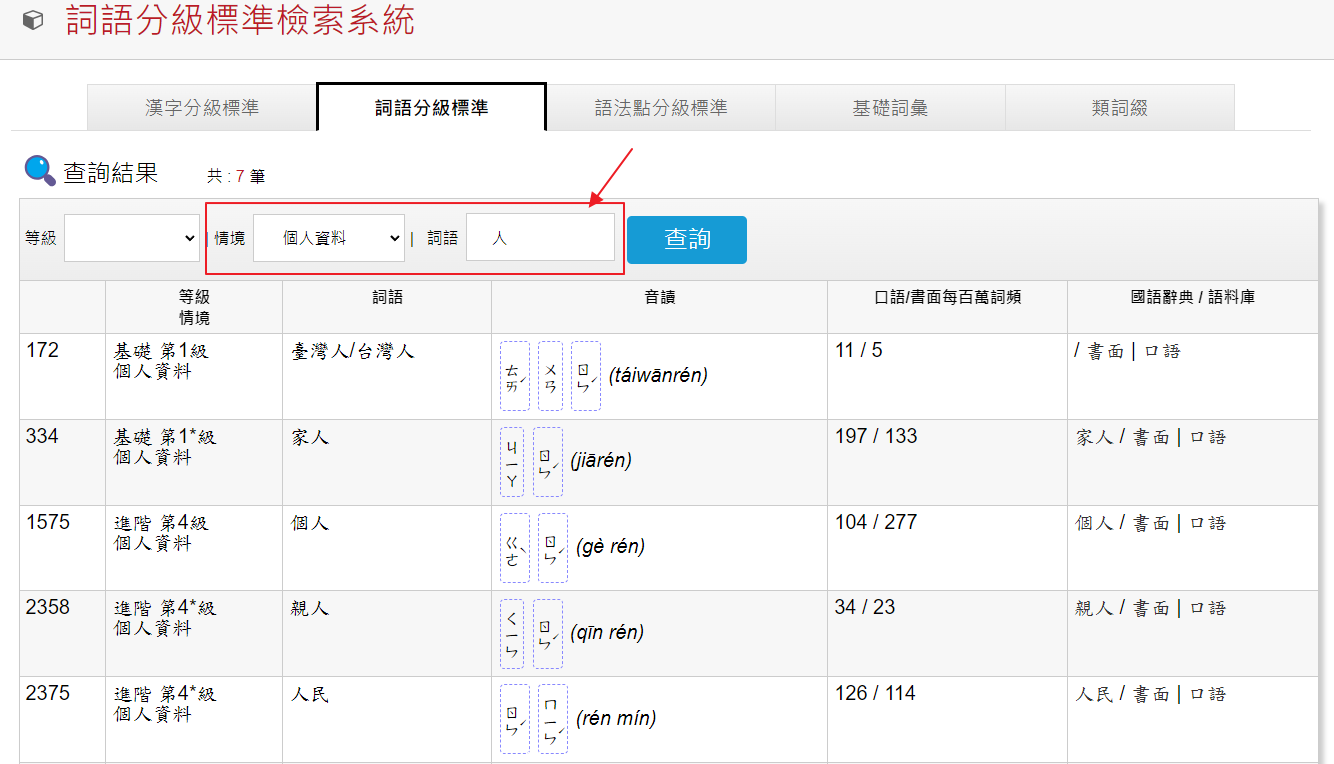
Task: Select the 基礎詞彙 tab
Action: pos(890,108)
